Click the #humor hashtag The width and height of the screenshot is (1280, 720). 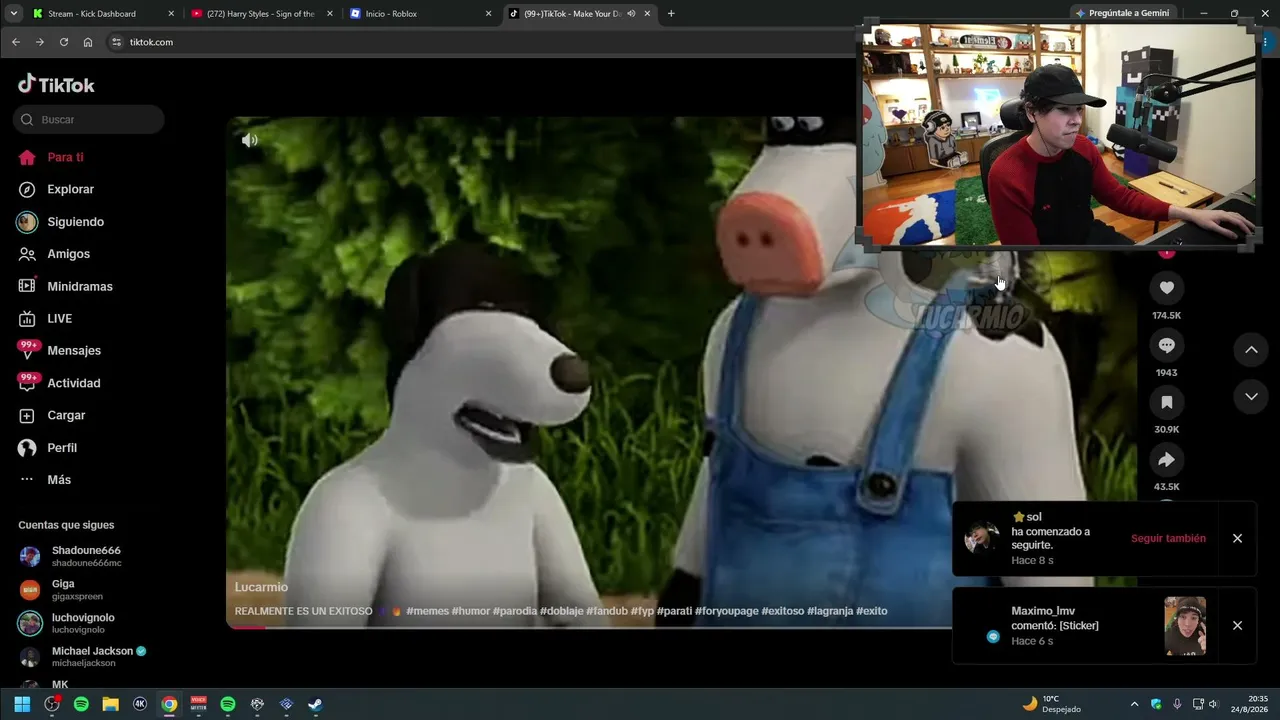470,611
